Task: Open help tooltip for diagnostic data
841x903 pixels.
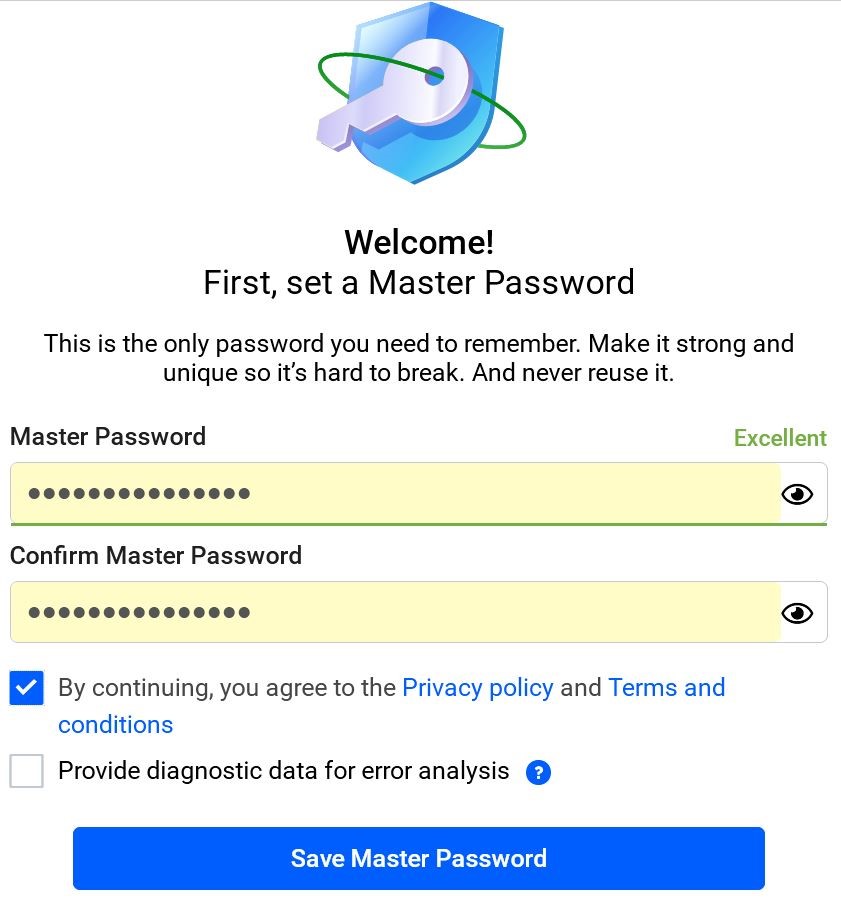Action: 538,772
